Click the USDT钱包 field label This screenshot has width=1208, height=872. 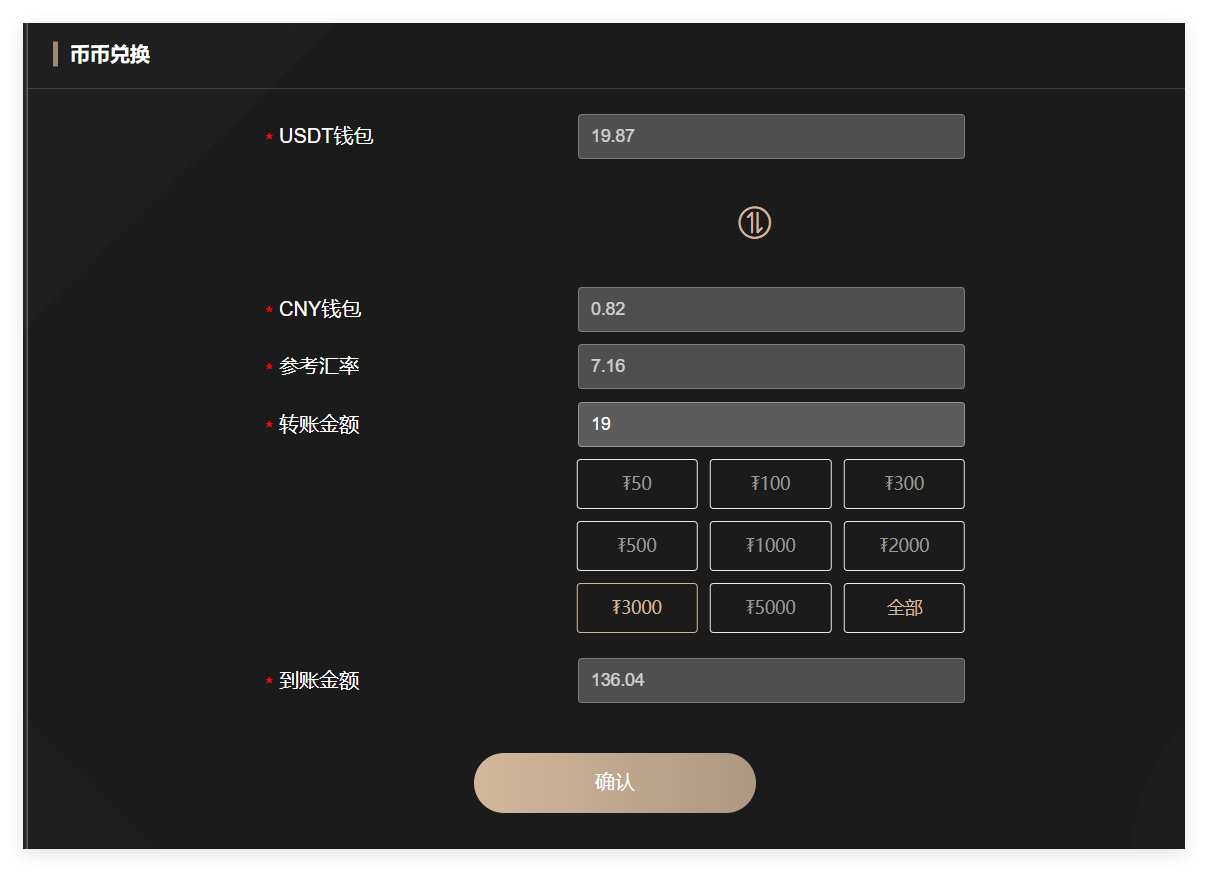(326, 136)
